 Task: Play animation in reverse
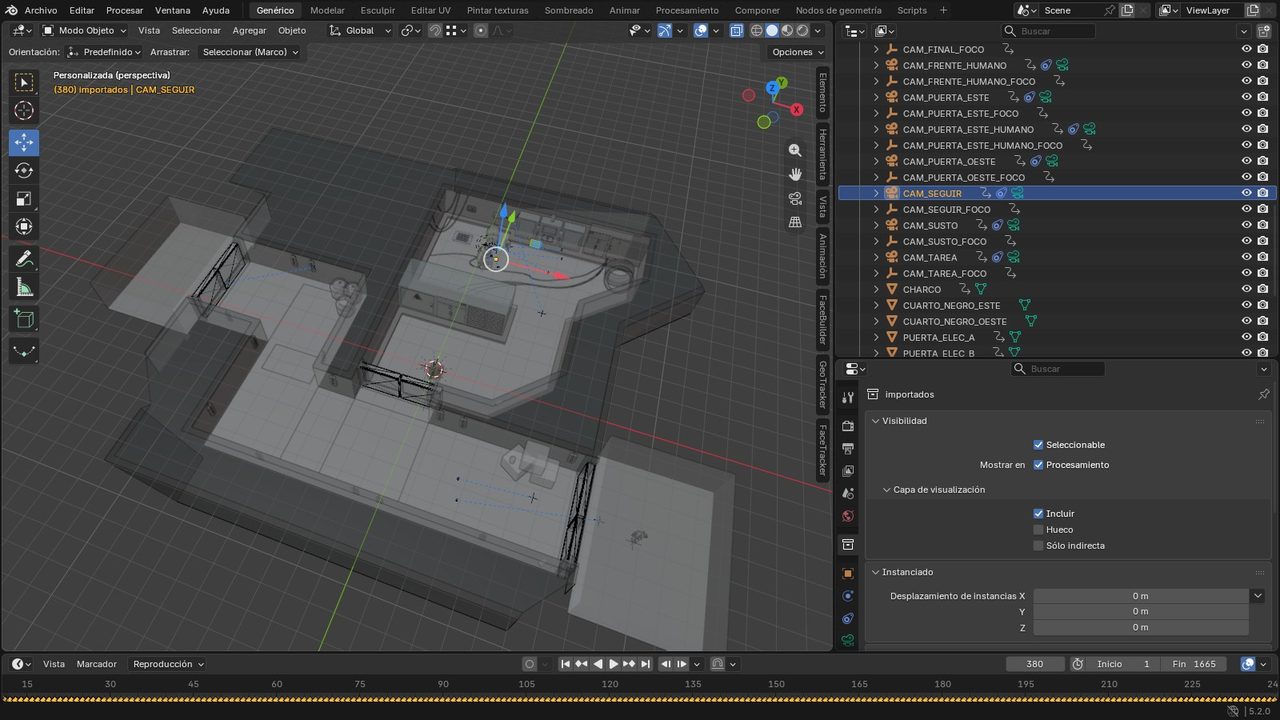tap(597, 664)
